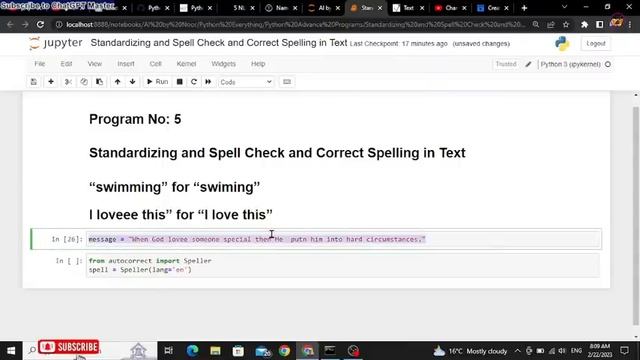This screenshot has height=360, width=640.
Task: Click the "swimming" for "swiming" heading
Action: [x=175, y=187]
